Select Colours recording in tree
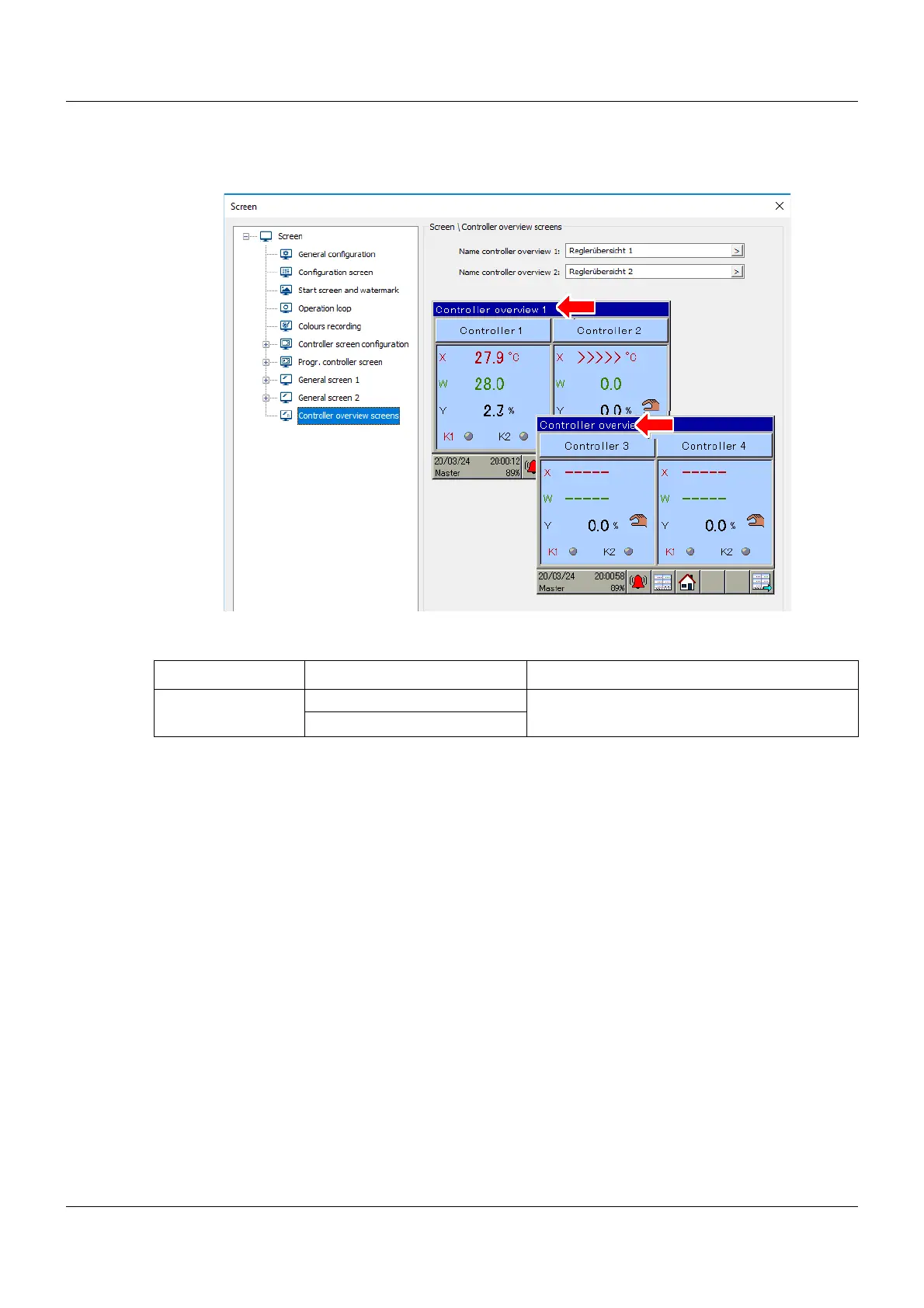 tap(329, 326)
